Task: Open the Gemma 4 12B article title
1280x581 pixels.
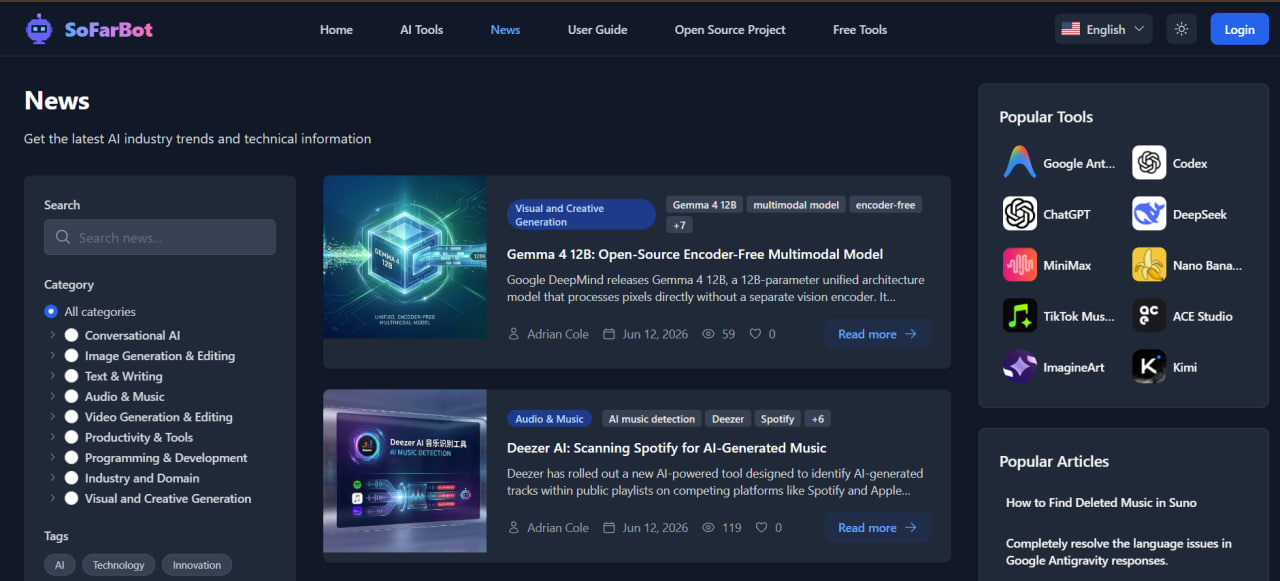Action: pos(695,254)
